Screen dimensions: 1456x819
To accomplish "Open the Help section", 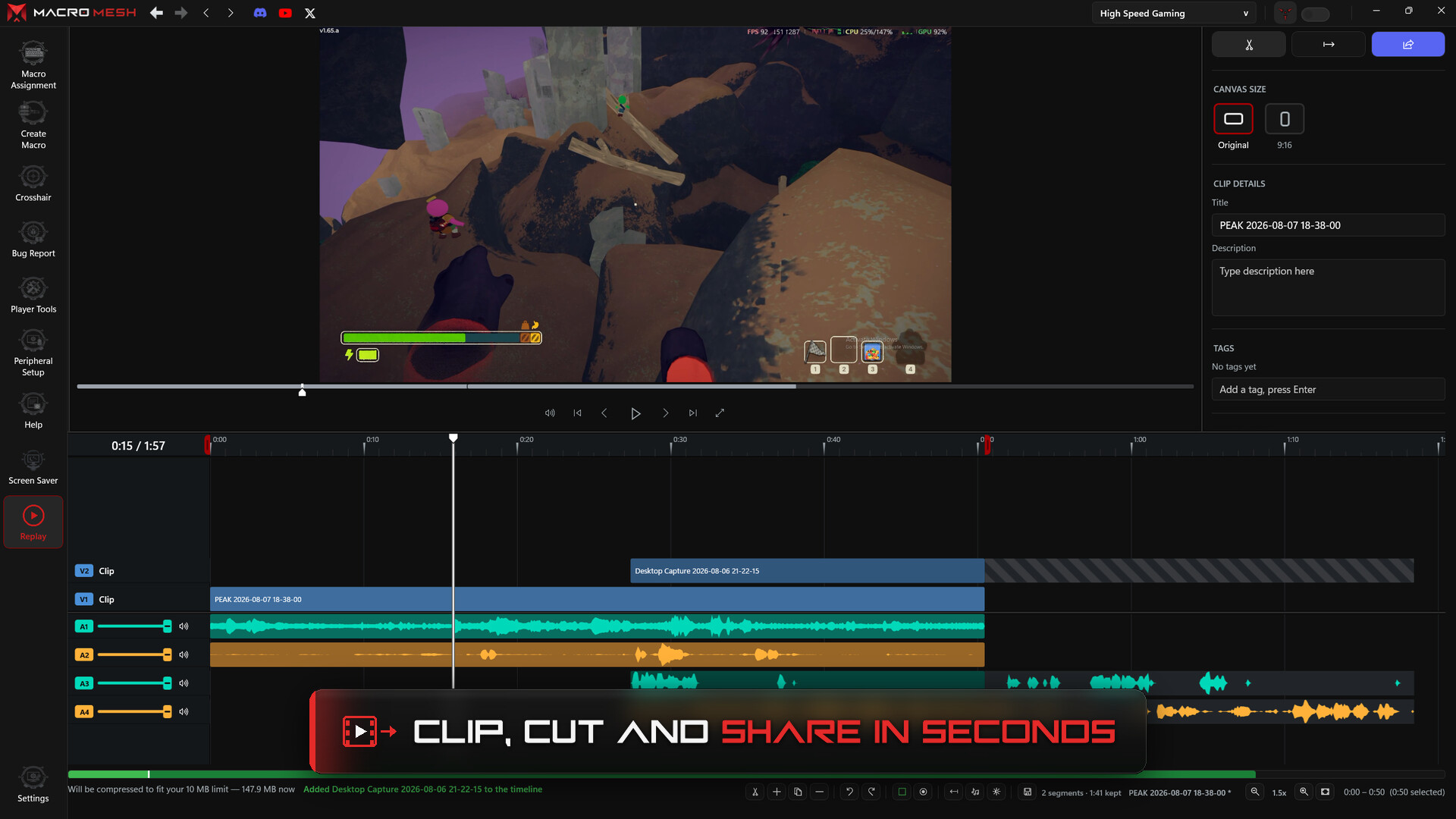I will pyautogui.click(x=33, y=412).
